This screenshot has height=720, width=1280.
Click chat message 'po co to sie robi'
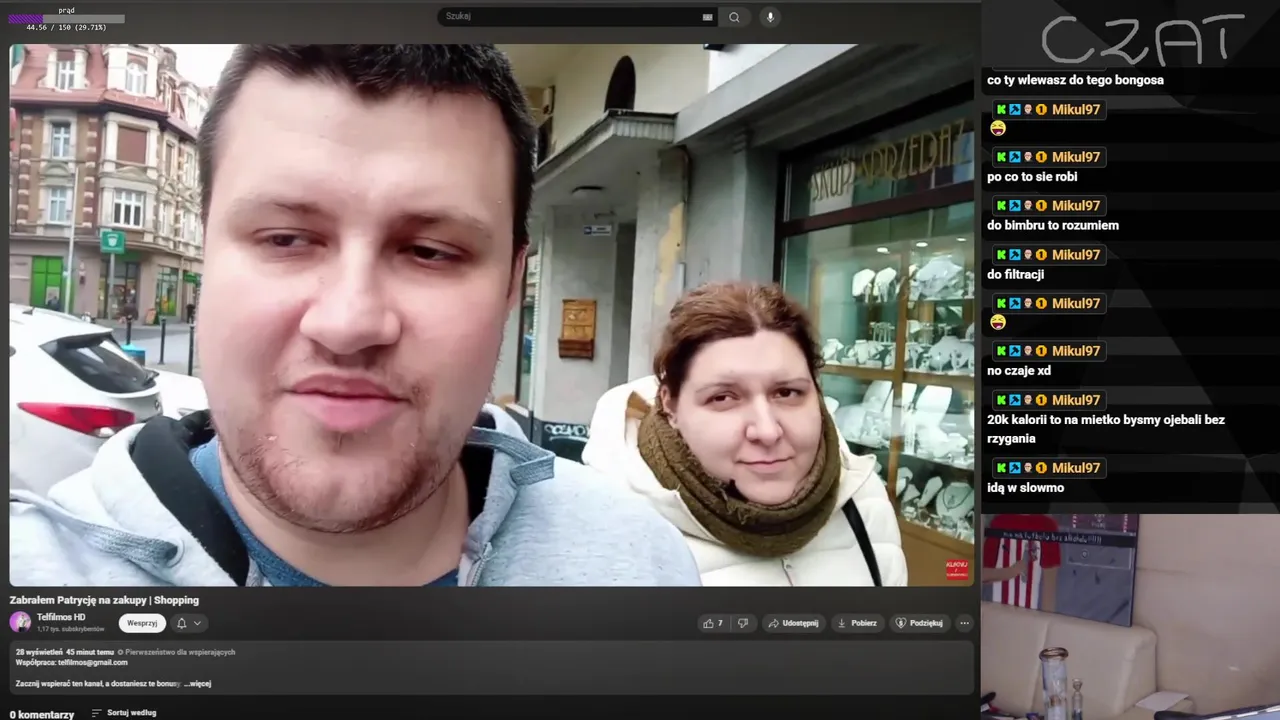click(x=1032, y=177)
